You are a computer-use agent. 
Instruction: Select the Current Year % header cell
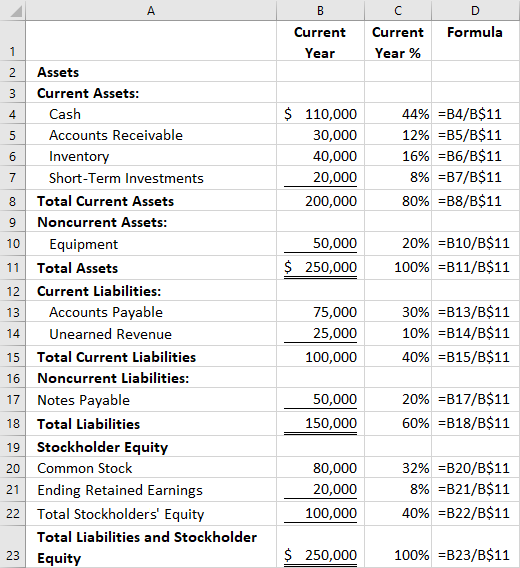pyautogui.click(x=398, y=42)
